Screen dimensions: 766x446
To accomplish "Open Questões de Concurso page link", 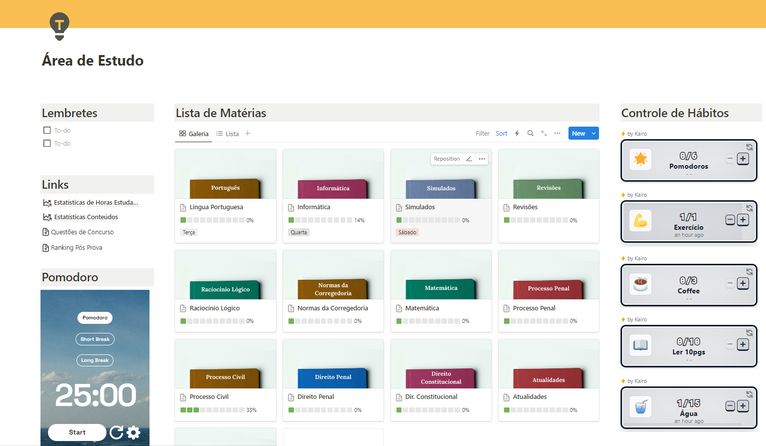I will (x=78, y=232).
